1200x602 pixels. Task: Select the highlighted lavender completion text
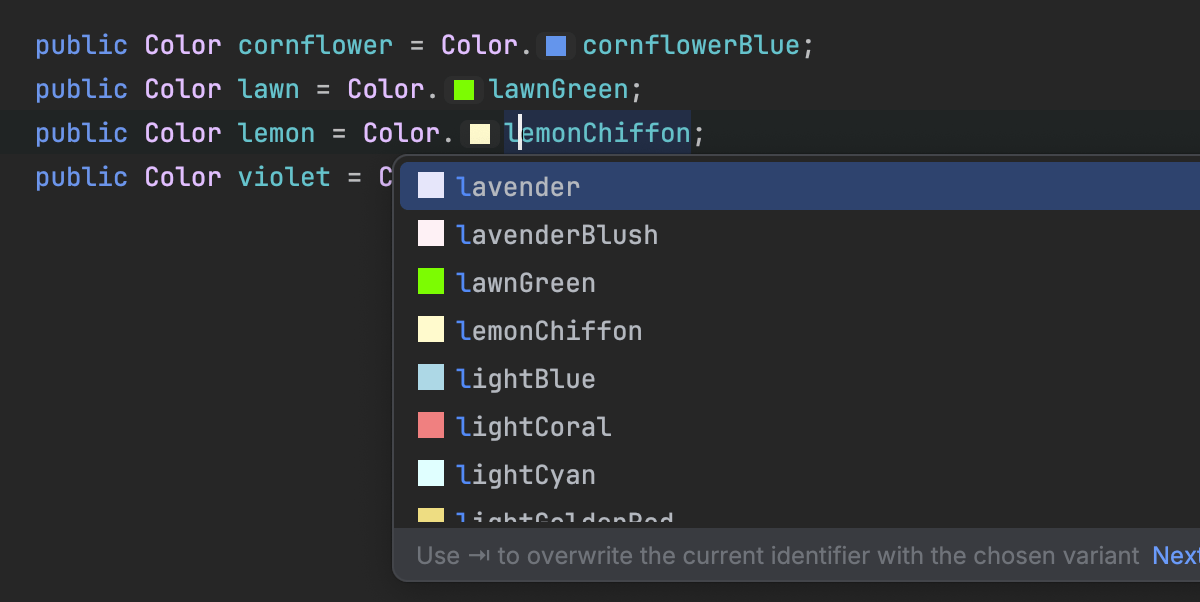(518, 187)
